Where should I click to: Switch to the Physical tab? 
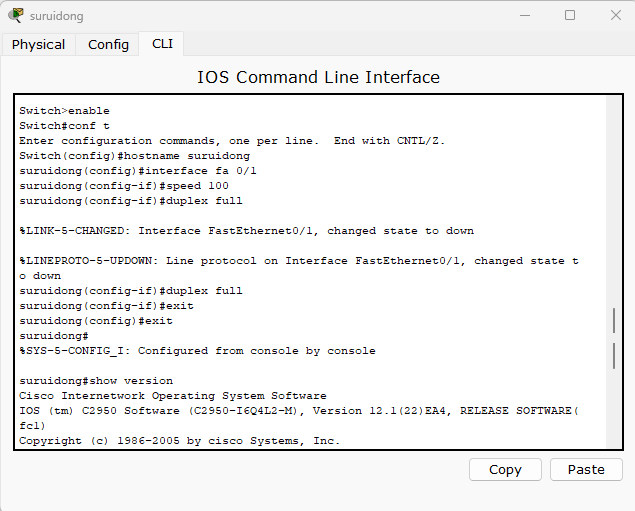tap(38, 45)
